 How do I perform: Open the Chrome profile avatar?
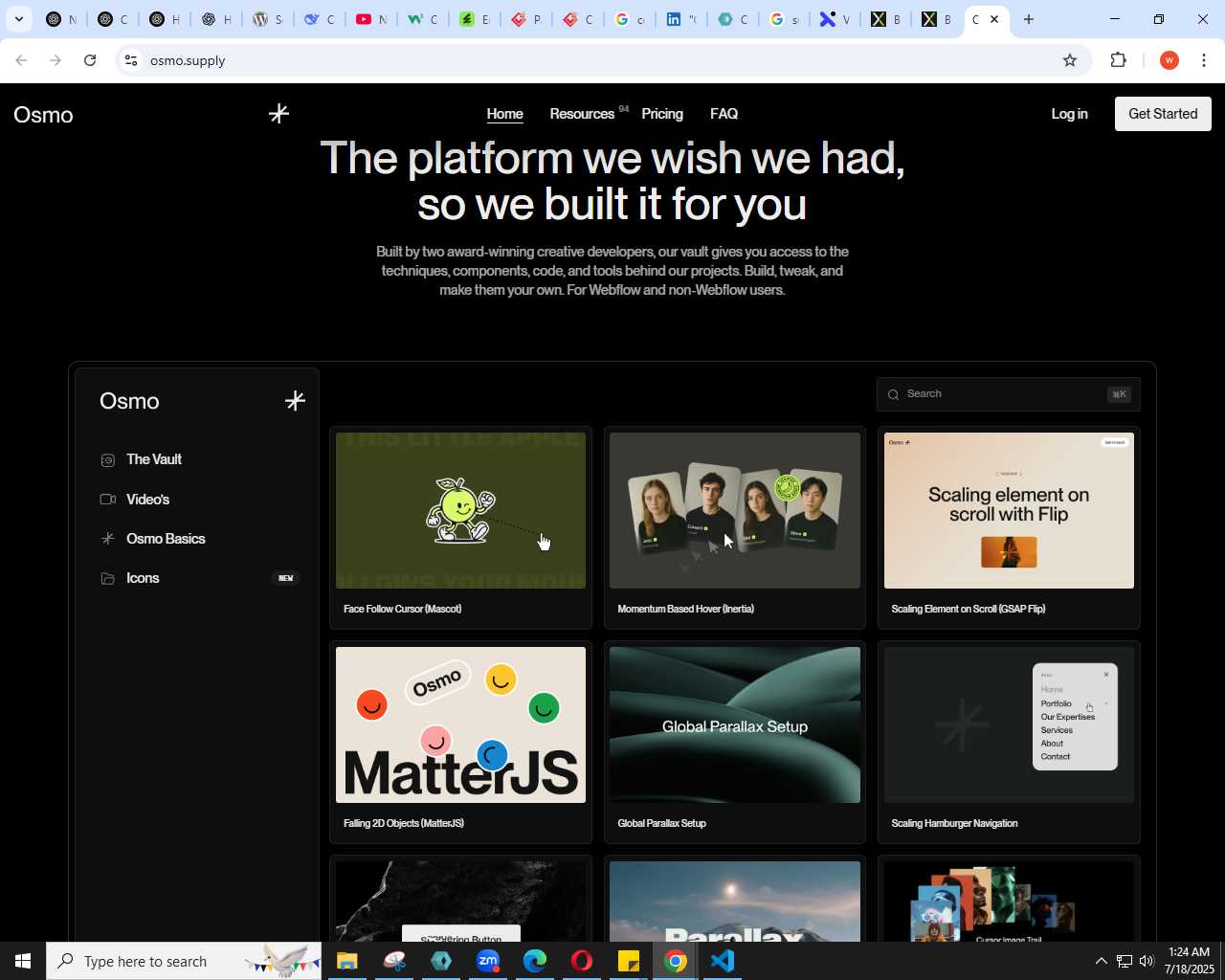[1169, 60]
